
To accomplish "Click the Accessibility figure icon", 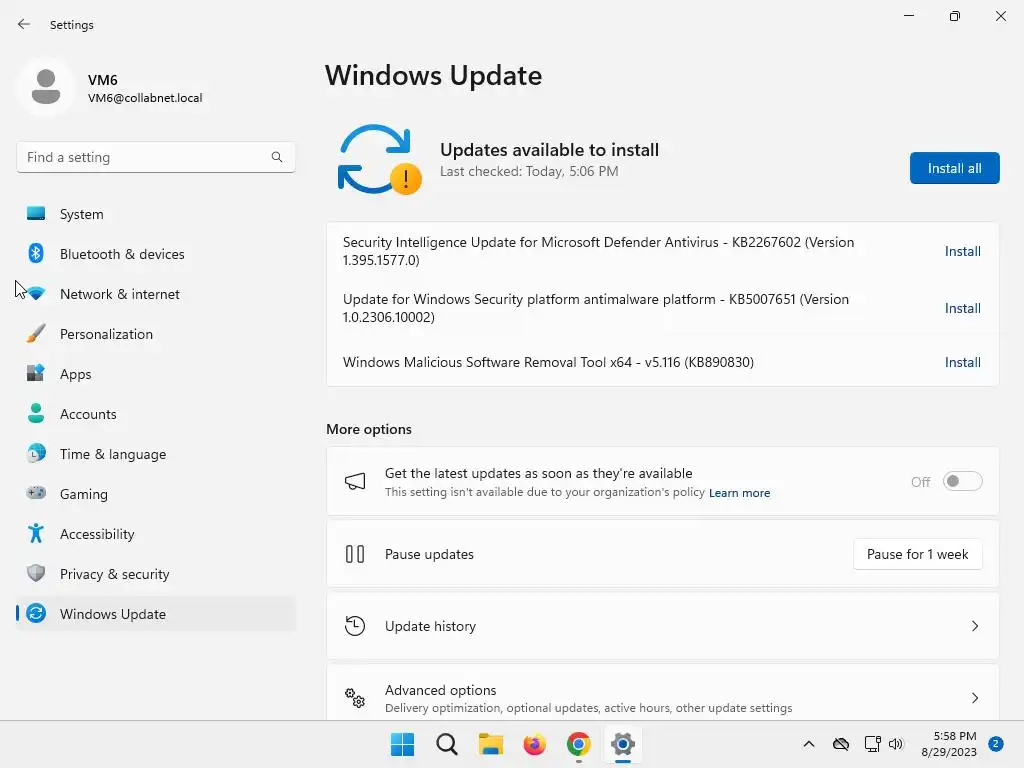I will [36, 534].
